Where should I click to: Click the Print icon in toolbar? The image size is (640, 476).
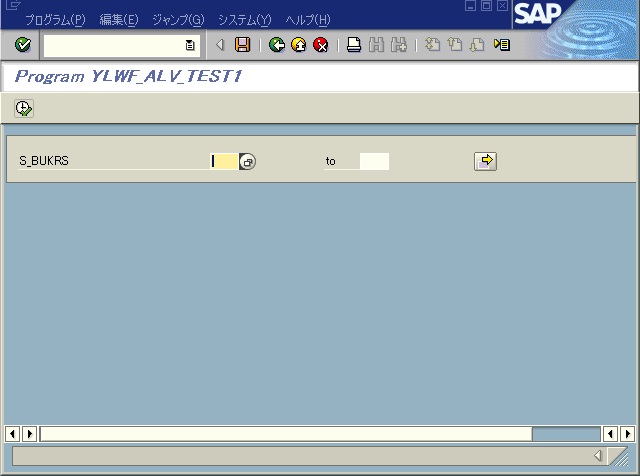pos(354,45)
